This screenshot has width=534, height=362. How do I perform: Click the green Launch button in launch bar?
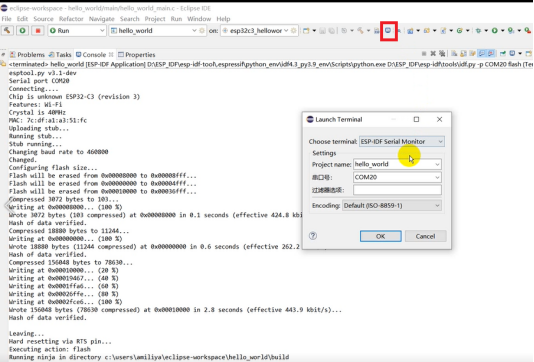pyautogui.click(x=22, y=31)
